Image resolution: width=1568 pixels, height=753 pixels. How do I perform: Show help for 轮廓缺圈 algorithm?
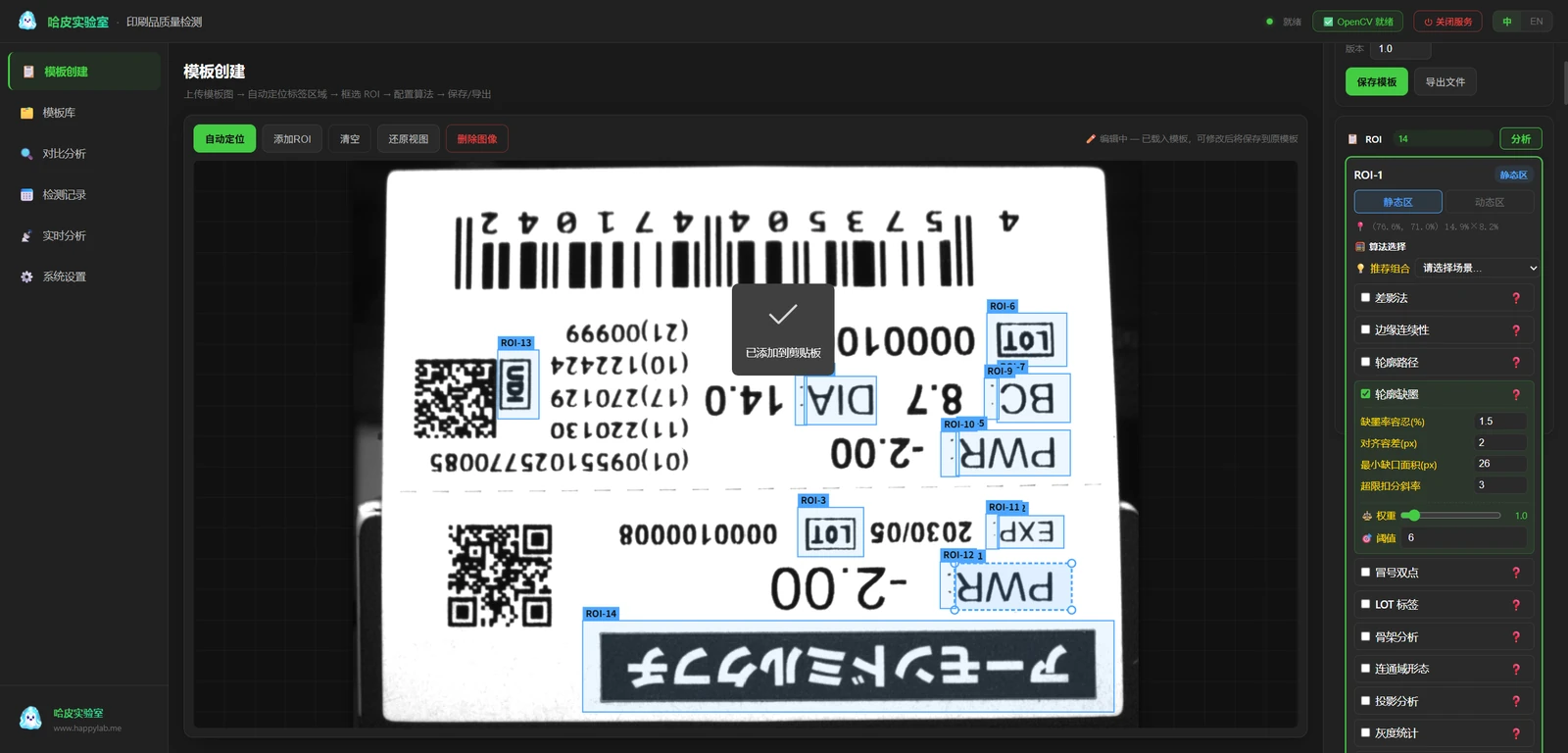coord(1516,394)
